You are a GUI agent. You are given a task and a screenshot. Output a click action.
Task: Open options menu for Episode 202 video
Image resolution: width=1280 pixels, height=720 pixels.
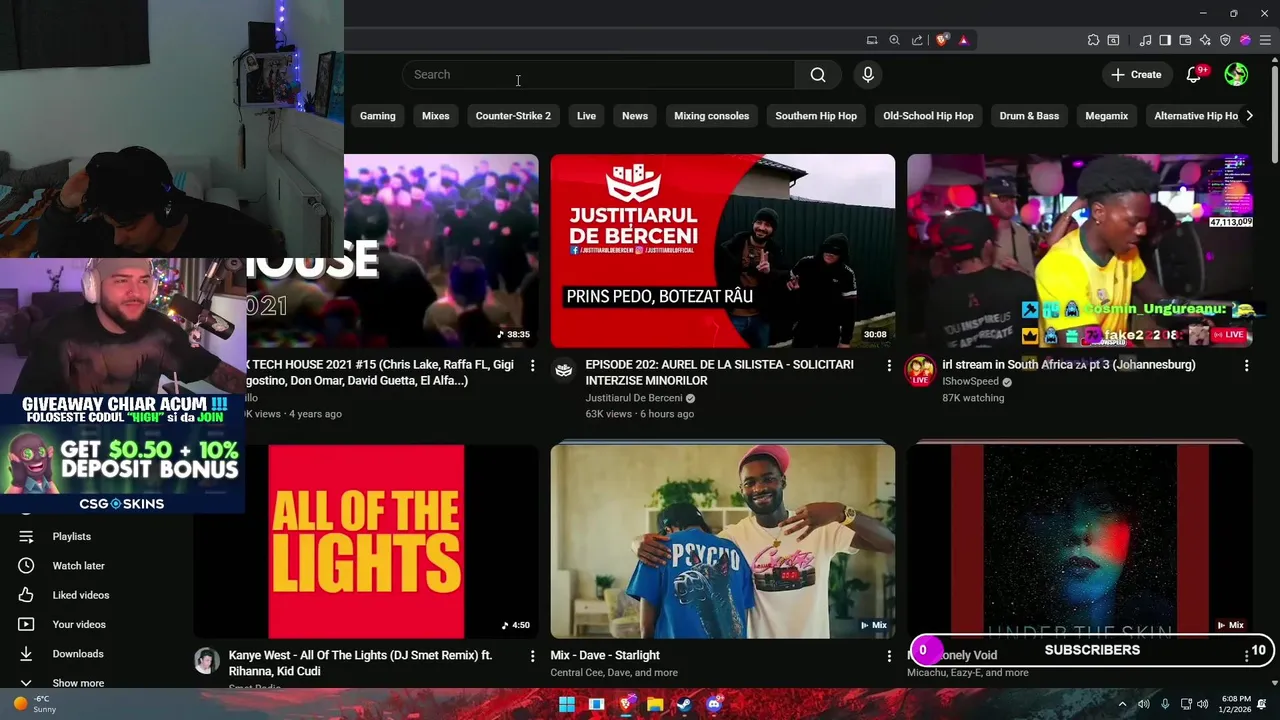pyautogui.click(x=889, y=366)
